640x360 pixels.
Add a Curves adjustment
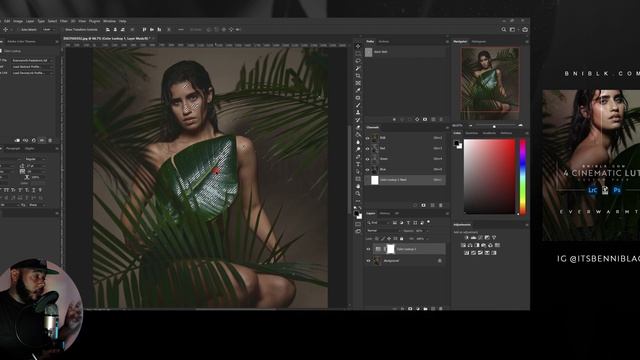(x=480, y=238)
